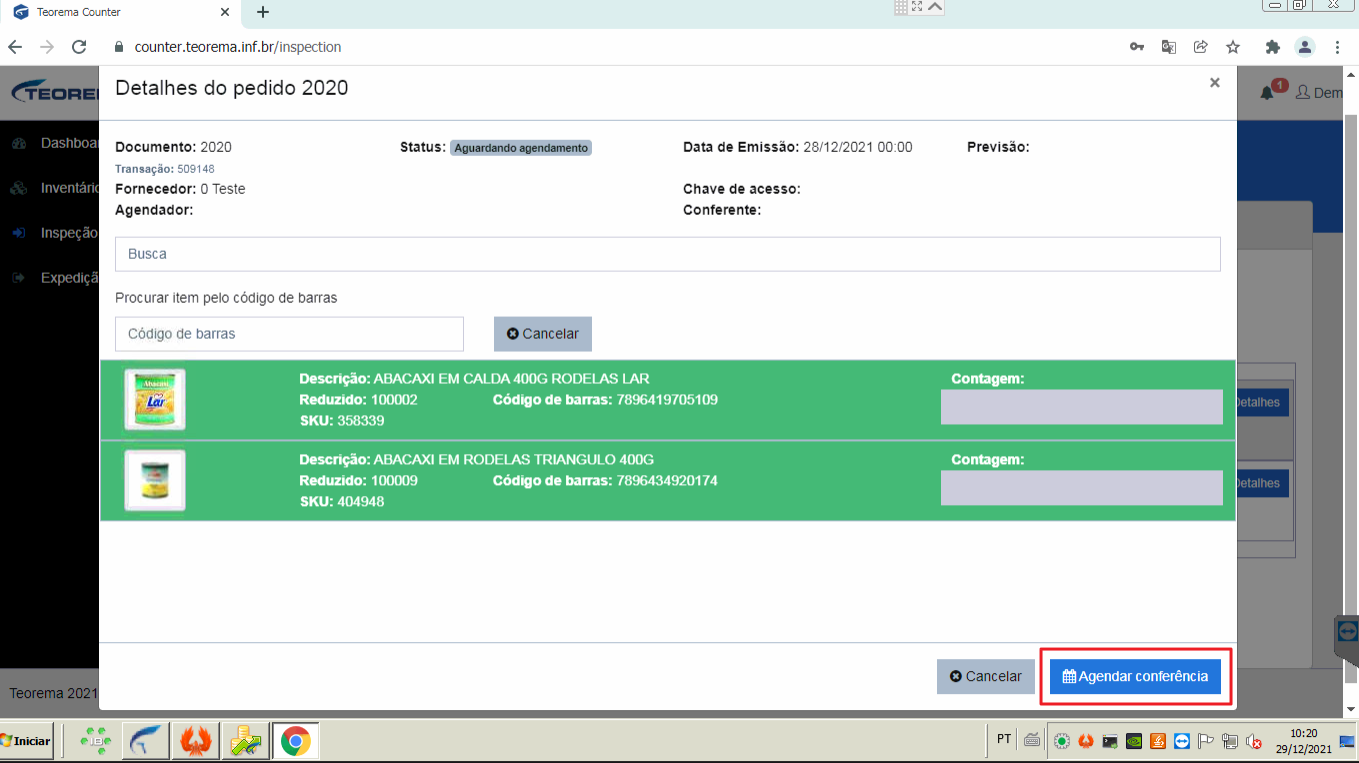Click the Java tray icon

click(1158, 741)
